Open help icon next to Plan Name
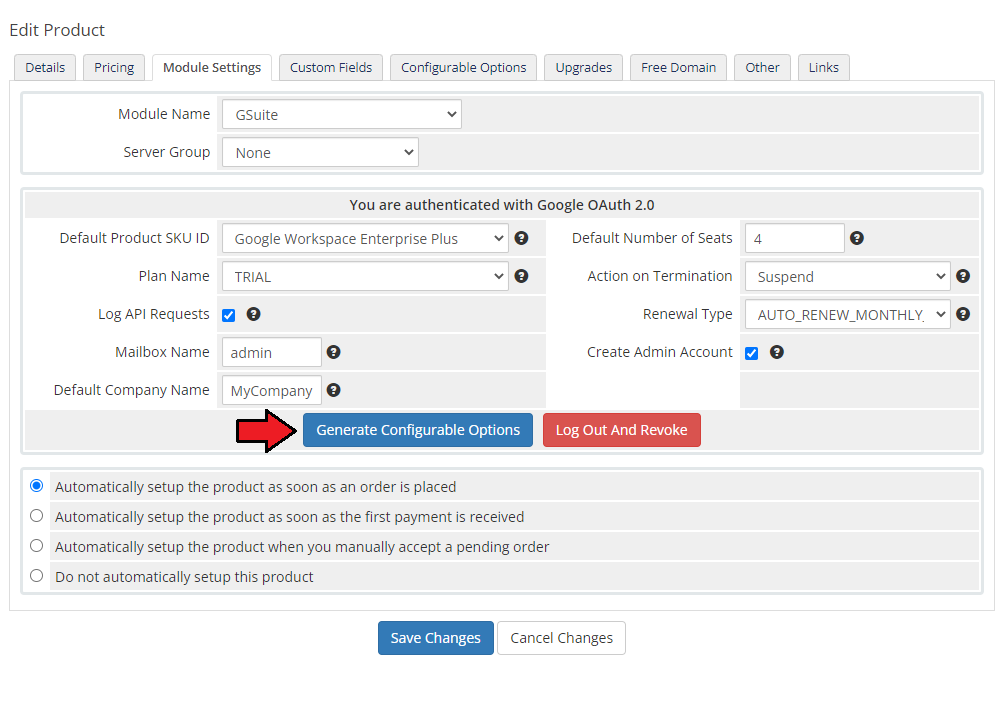998x702 pixels. [521, 276]
